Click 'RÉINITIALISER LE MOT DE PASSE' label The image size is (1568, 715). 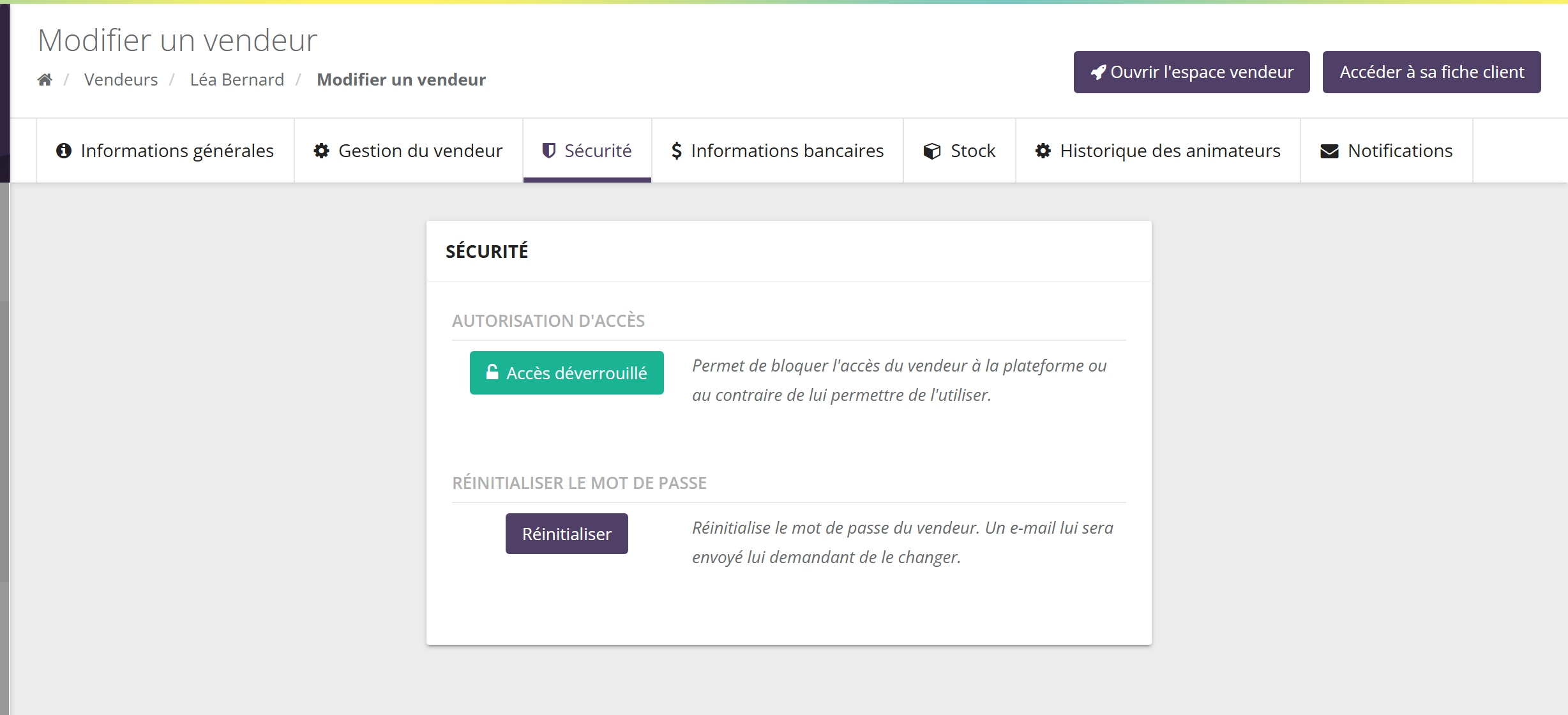(x=580, y=483)
